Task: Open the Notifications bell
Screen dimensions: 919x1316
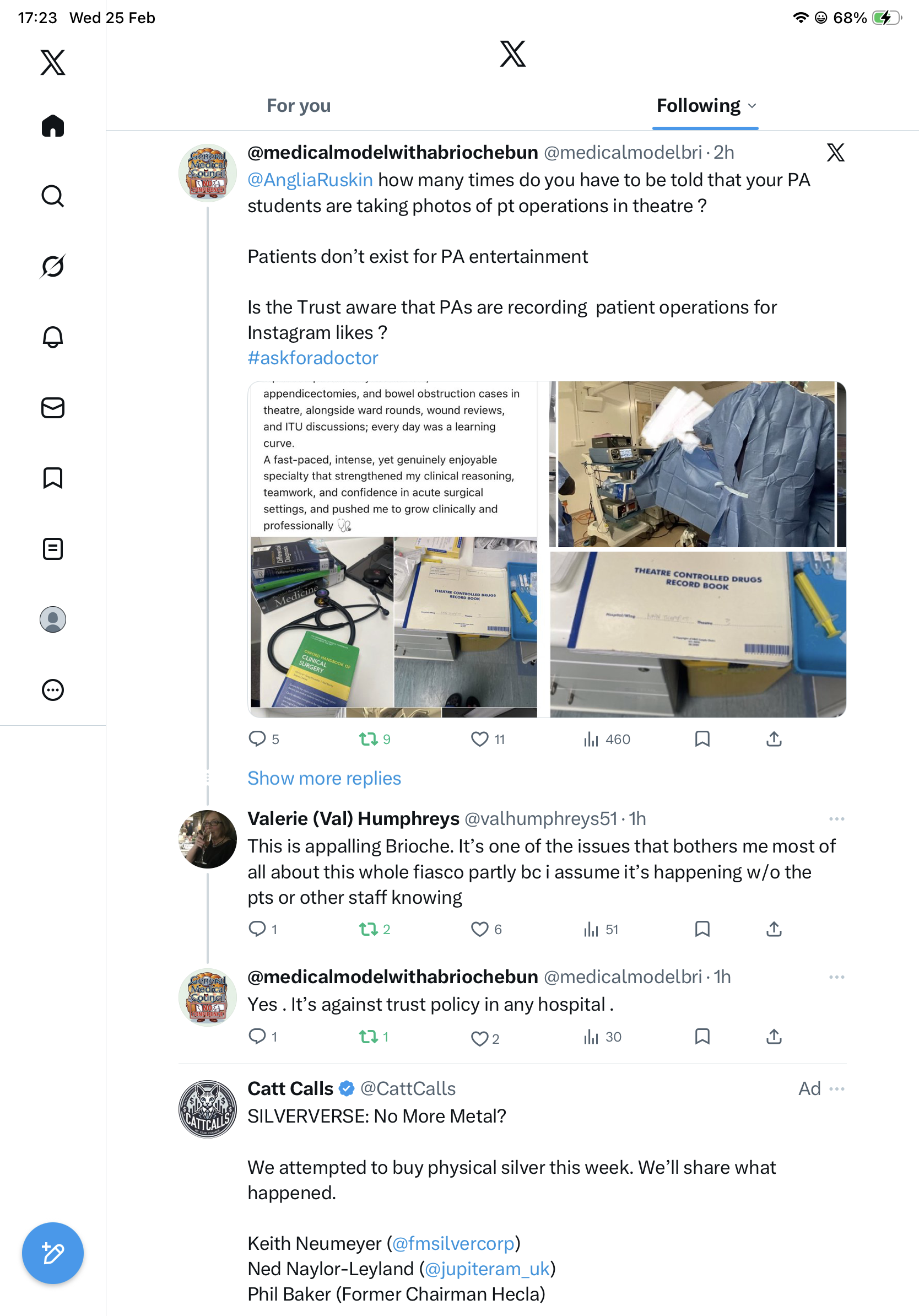Action: pos(53,337)
